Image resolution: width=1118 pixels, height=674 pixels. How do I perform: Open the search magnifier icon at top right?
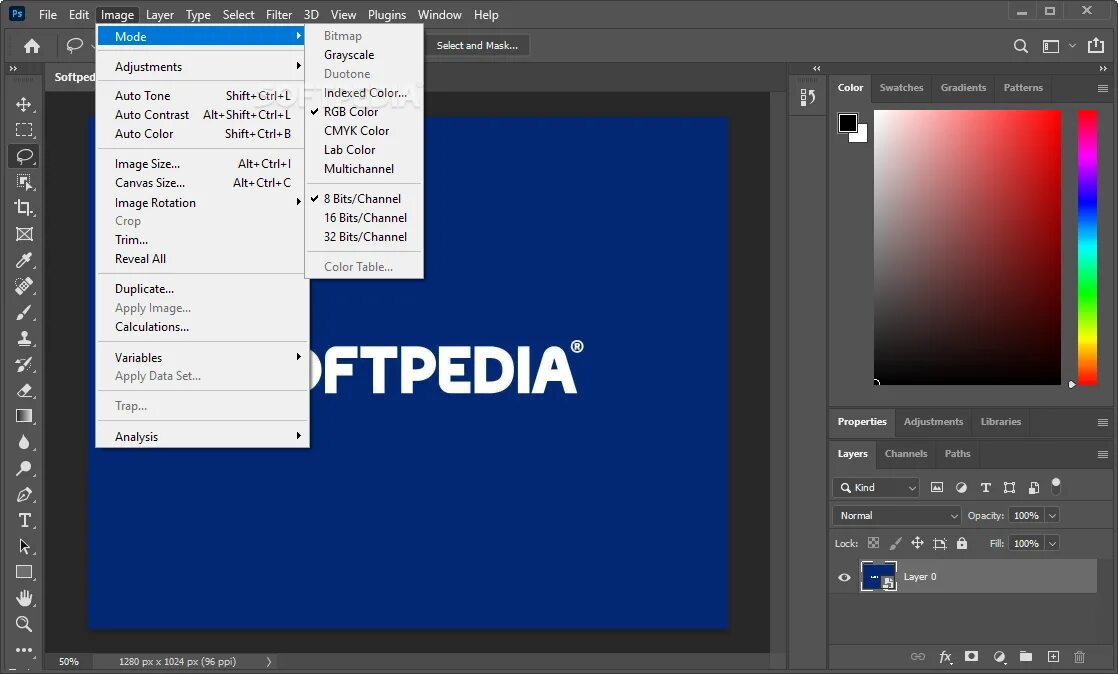click(x=1021, y=46)
